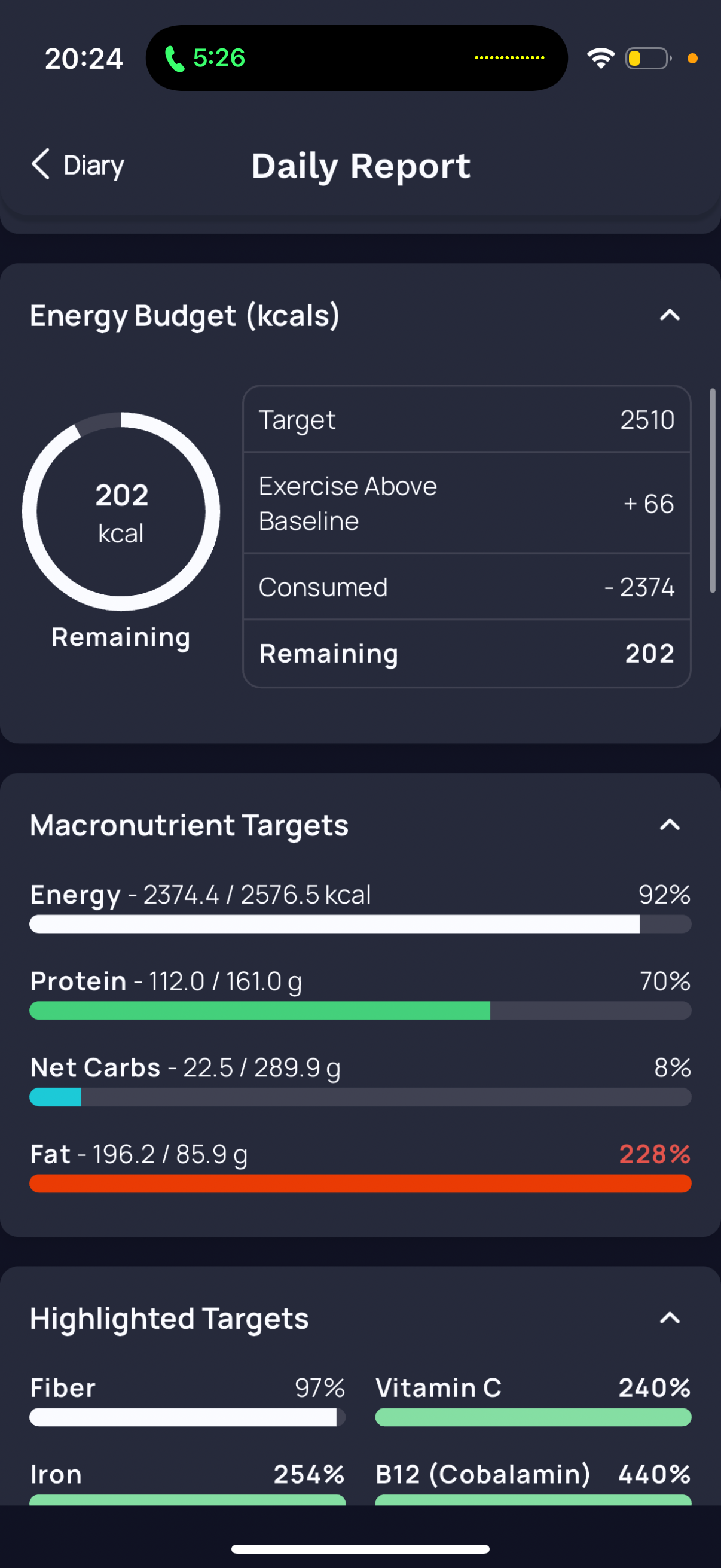
Task: Tap the Net Carbs progress bar
Action: click(x=360, y=1097)
